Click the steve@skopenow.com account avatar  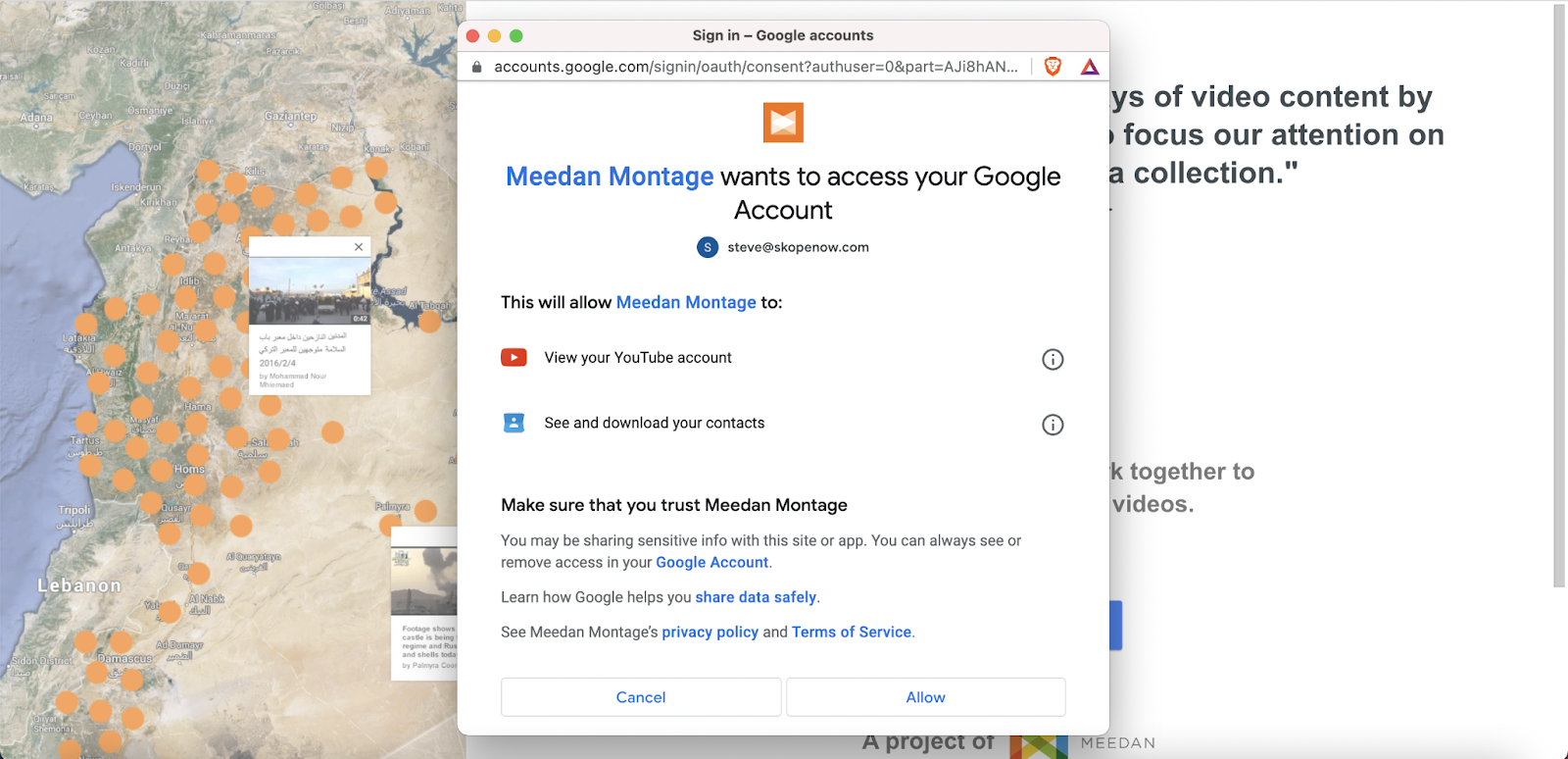click(x=708, y=247)
